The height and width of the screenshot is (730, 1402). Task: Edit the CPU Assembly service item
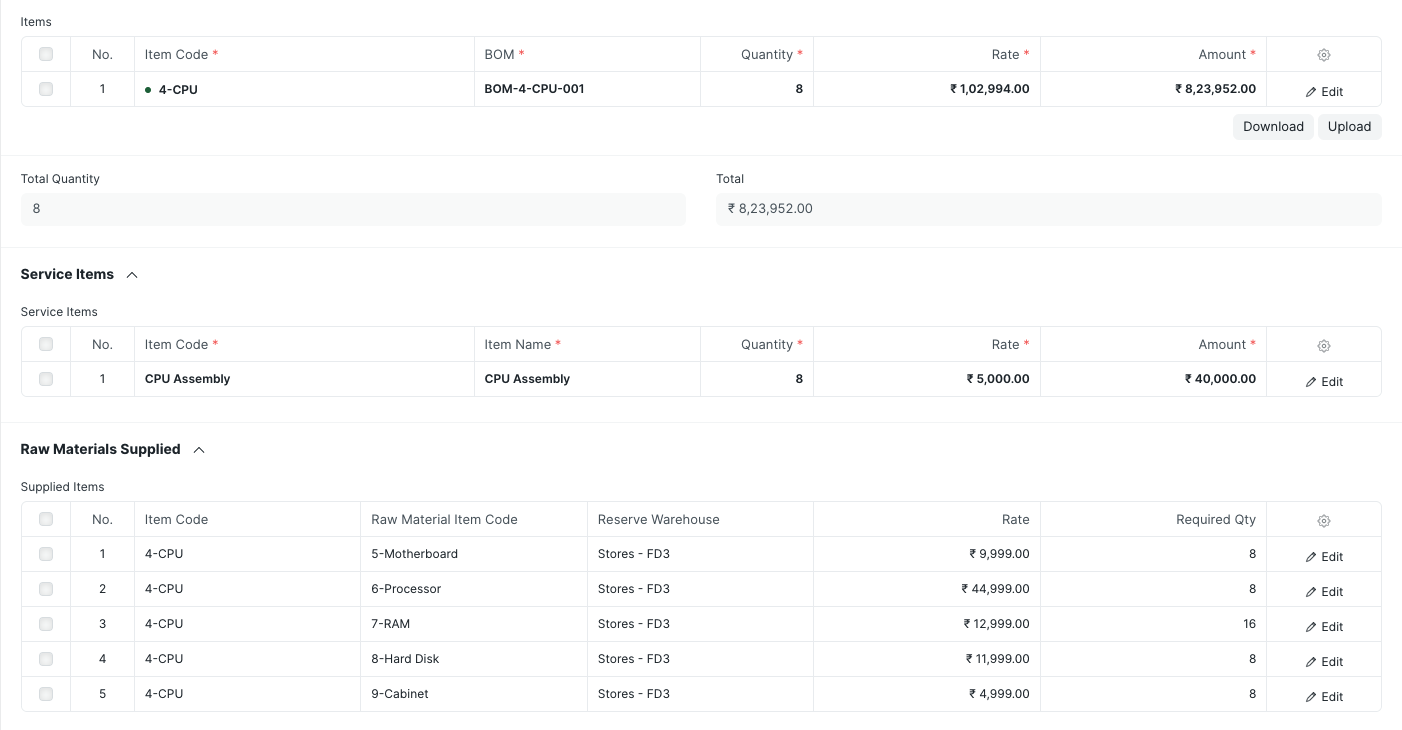[x=1324, y=381]
